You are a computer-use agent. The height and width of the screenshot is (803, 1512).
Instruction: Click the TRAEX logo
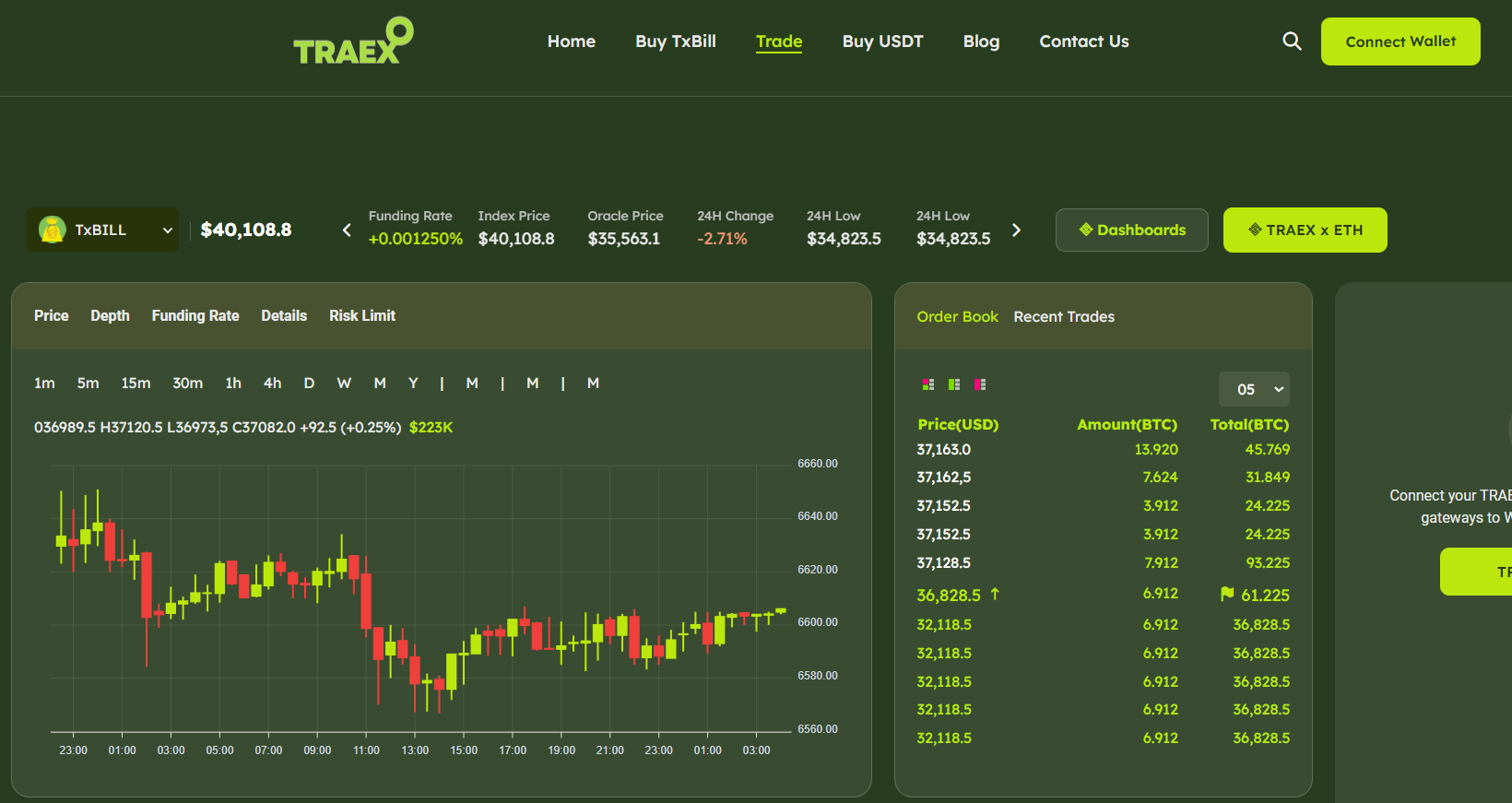pos(353,41)
